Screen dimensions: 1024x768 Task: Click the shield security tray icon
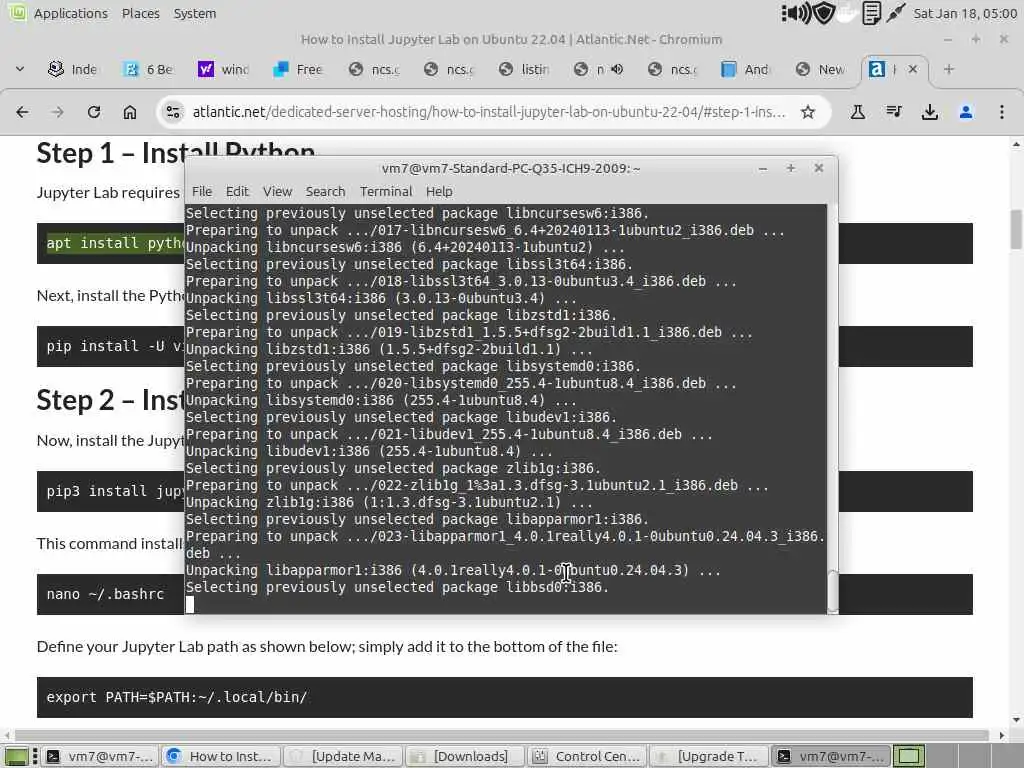pos(824,13)
